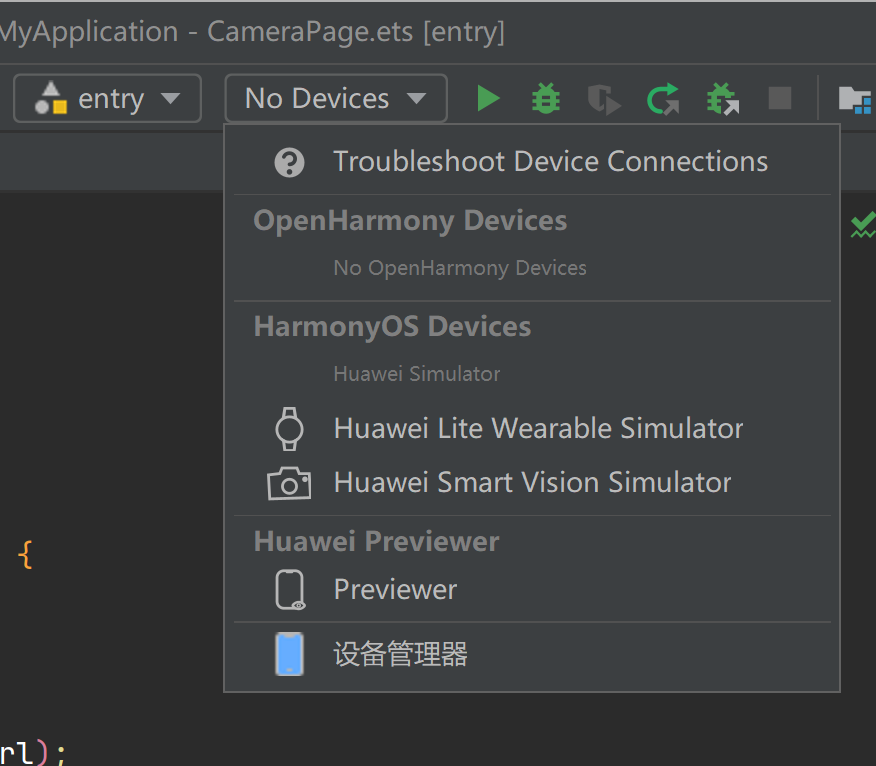Choose Huawei Smart Vision Simulator
Image resolution: width=876 pixels, height=766 pixels.
pos(532,483)
